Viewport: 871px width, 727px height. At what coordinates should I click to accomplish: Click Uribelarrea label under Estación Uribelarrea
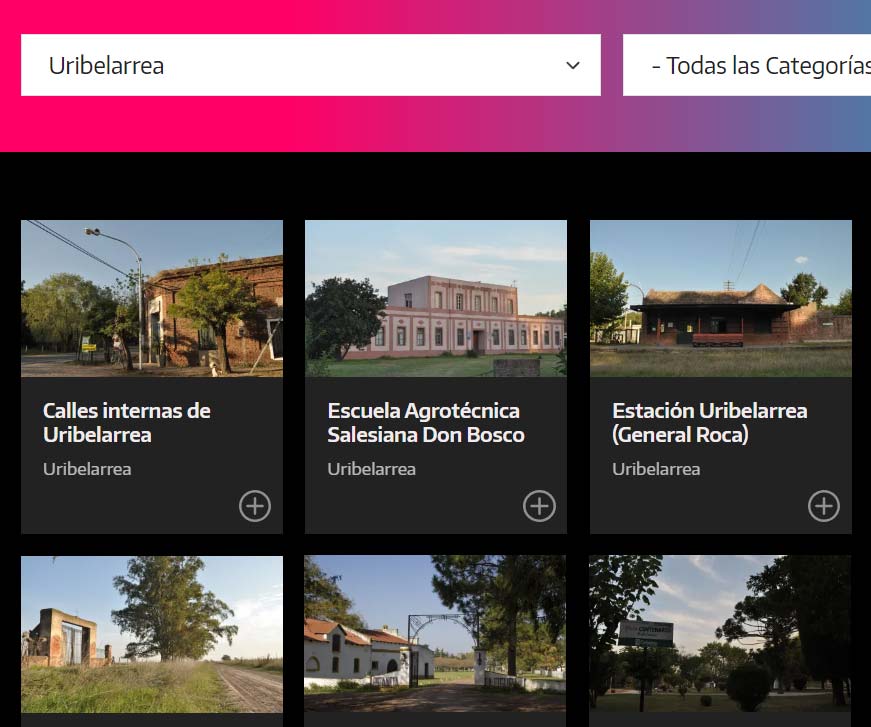656,469
